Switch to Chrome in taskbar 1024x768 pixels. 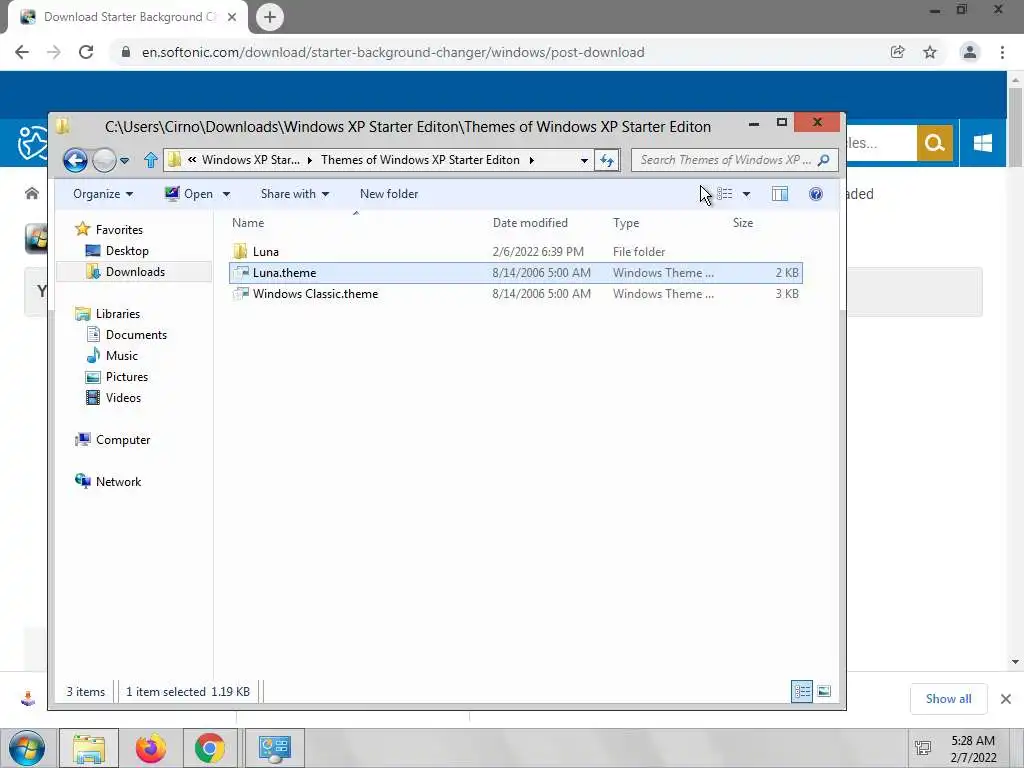click(x=210, y=748)
